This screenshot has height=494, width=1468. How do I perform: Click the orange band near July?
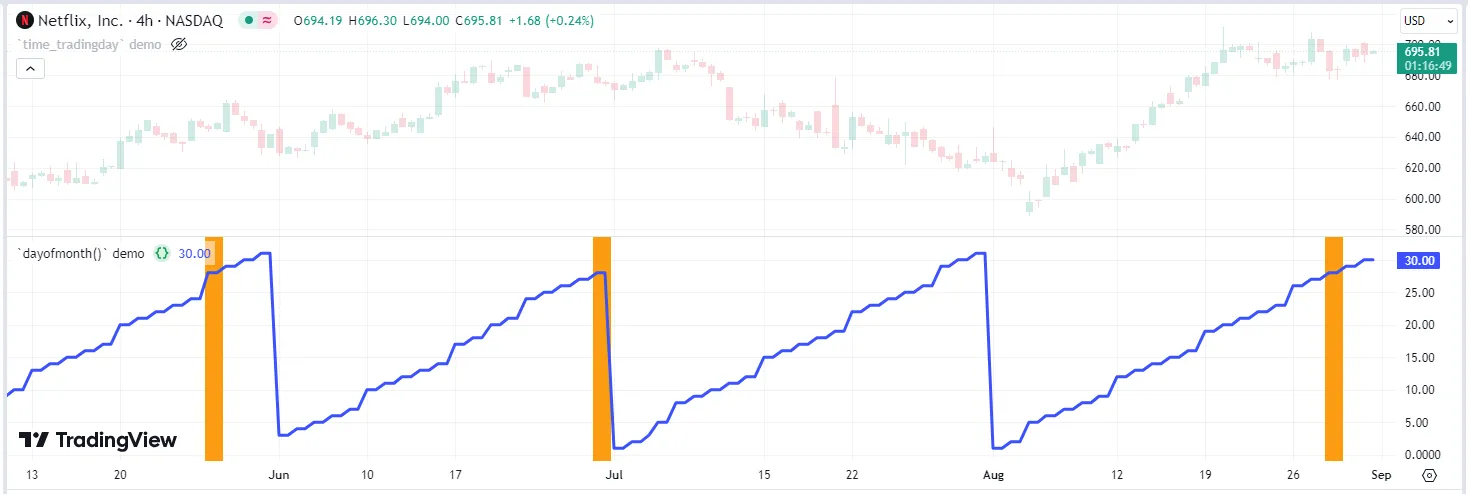pyautogui.click(x=601, y=349)
